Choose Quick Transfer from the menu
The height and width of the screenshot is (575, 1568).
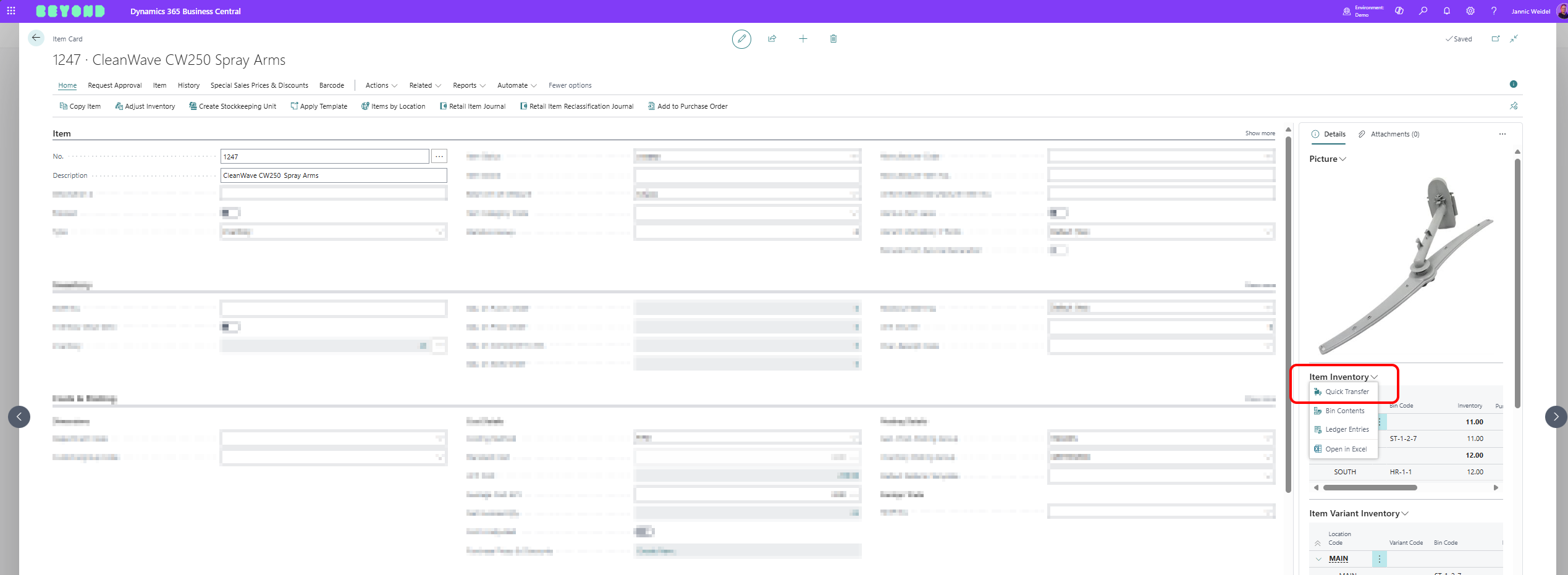click(x=1346, y=392)
